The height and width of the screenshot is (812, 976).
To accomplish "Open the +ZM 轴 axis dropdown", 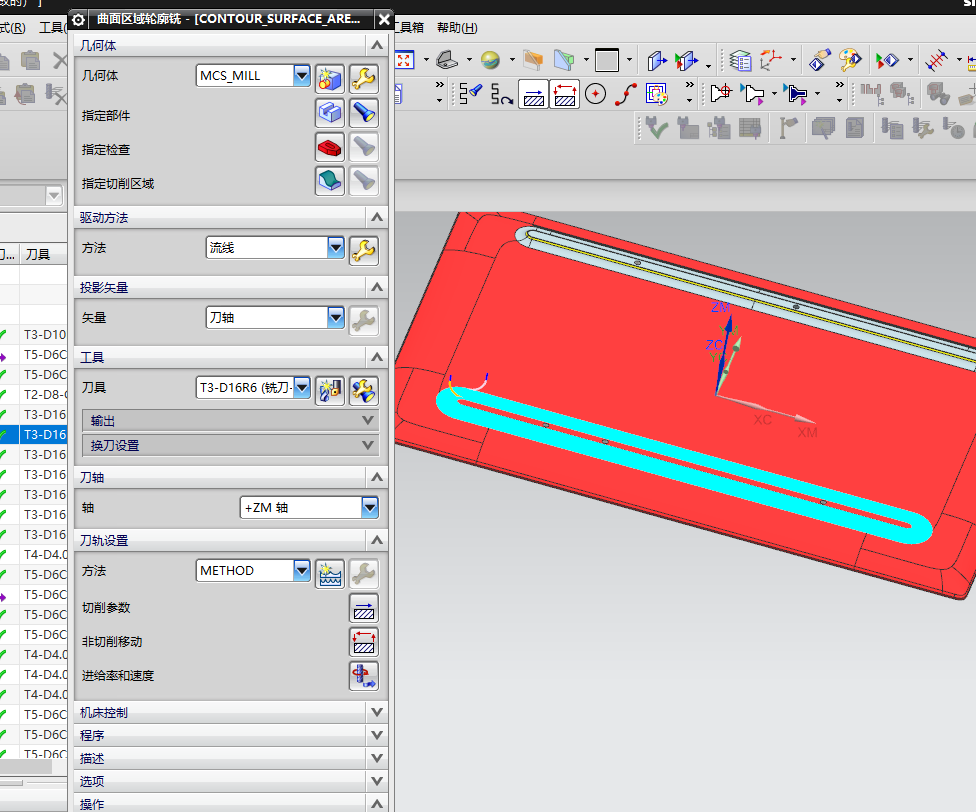I will point(369,508).
